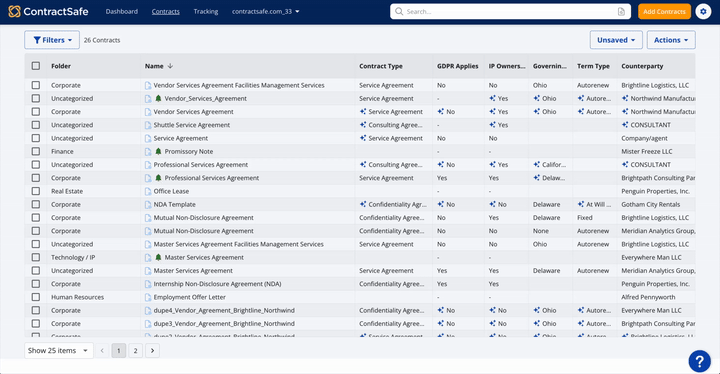Viewport: 720px width, 374px height.
Task: Click document icon for Internship Non-Disclosure Agreement
Action: pyautogui.click(x=148, y=284)
